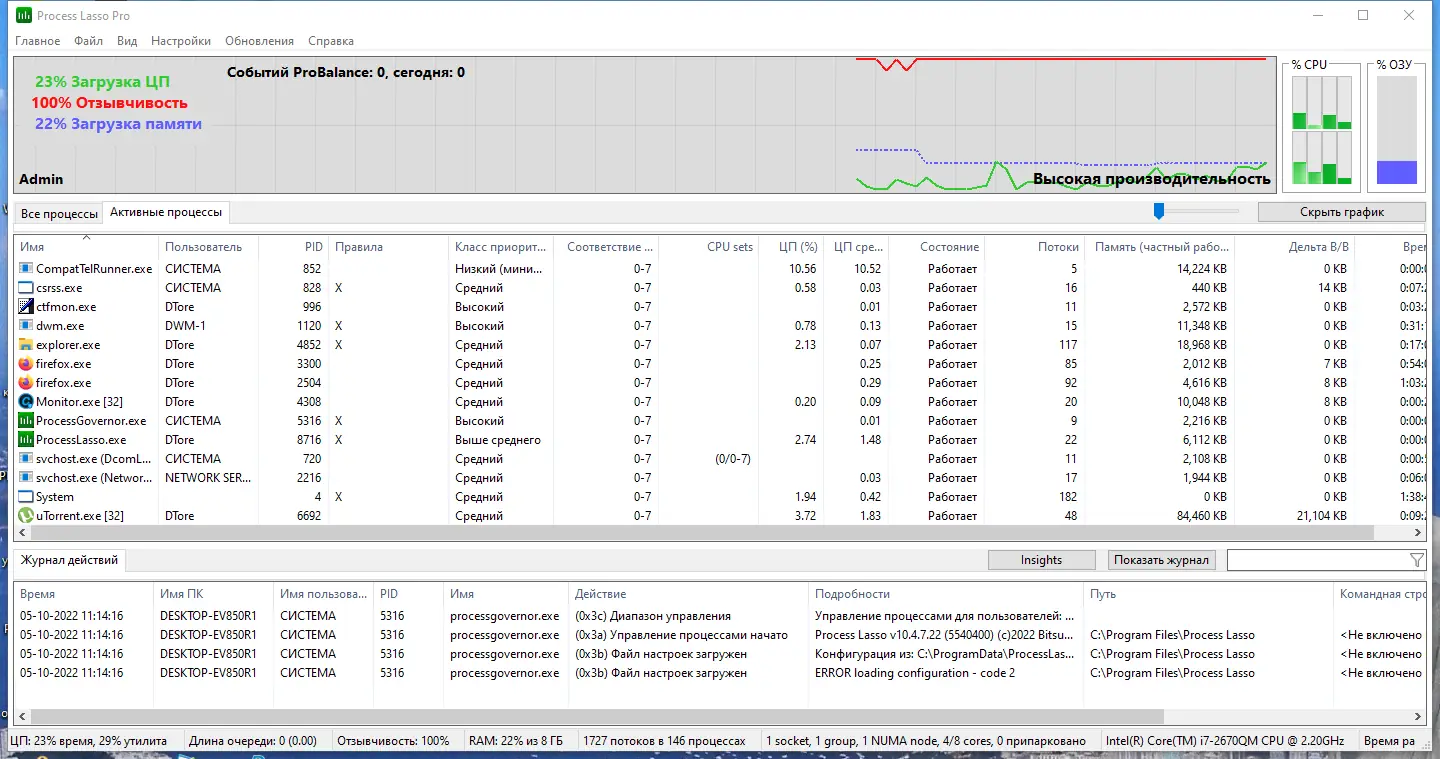
Task: Open the Файл menu
Action: click(x=88, y=41)
